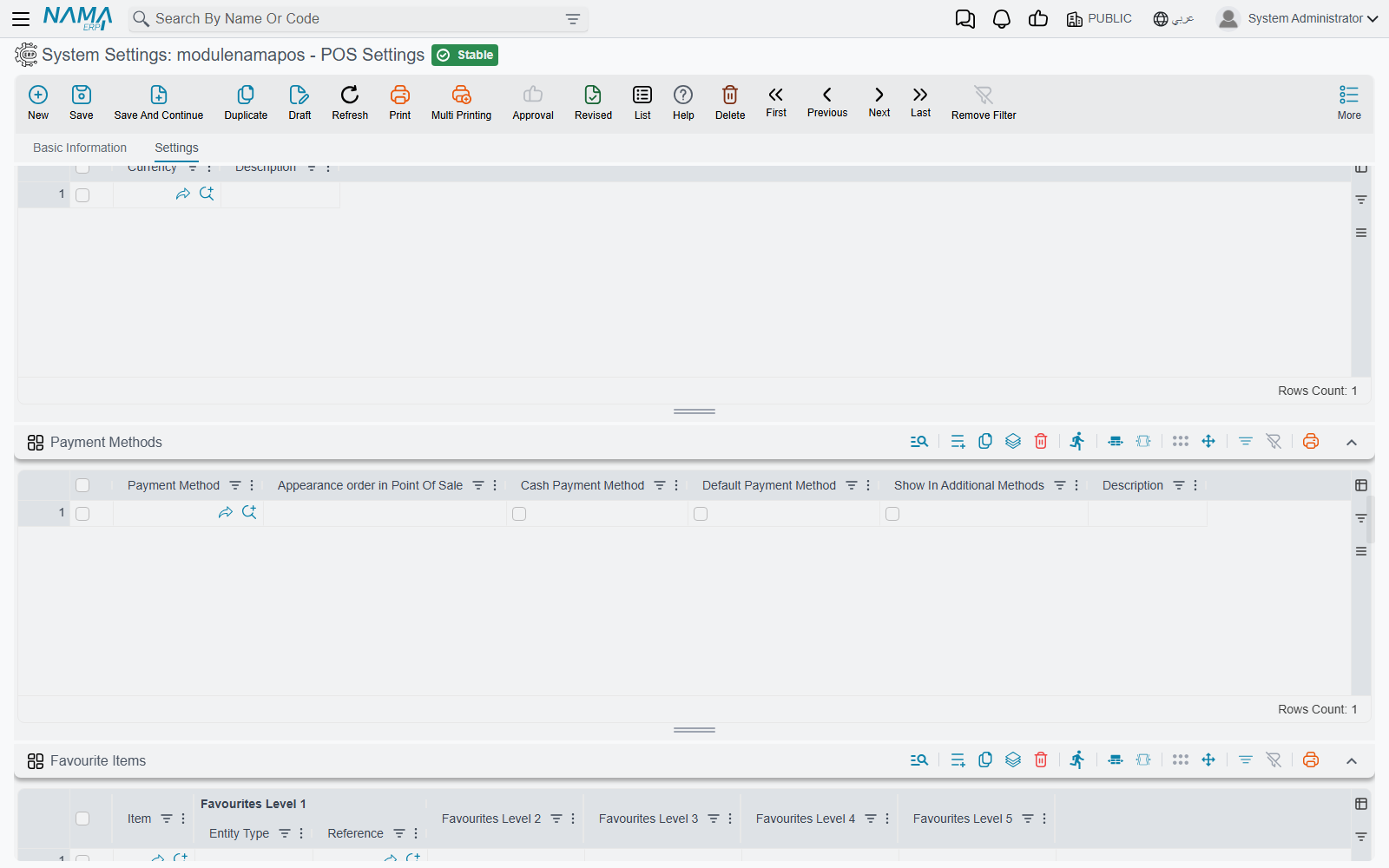
Task: Save the POS settings record
Action: [82, 102]
